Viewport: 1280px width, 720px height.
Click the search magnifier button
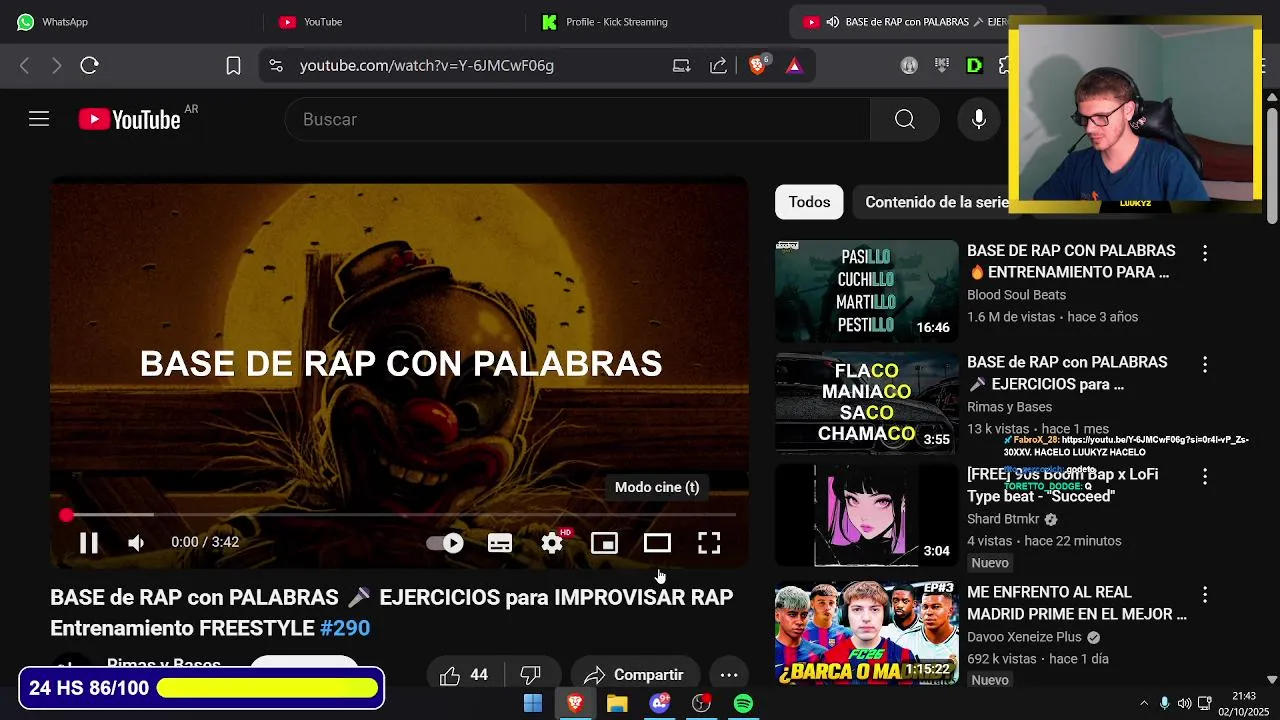[905, 119]
